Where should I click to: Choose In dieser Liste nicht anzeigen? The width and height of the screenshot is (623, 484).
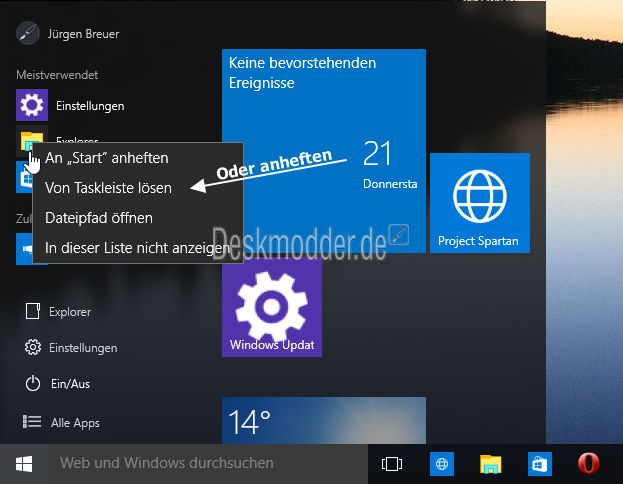[137, 248]
